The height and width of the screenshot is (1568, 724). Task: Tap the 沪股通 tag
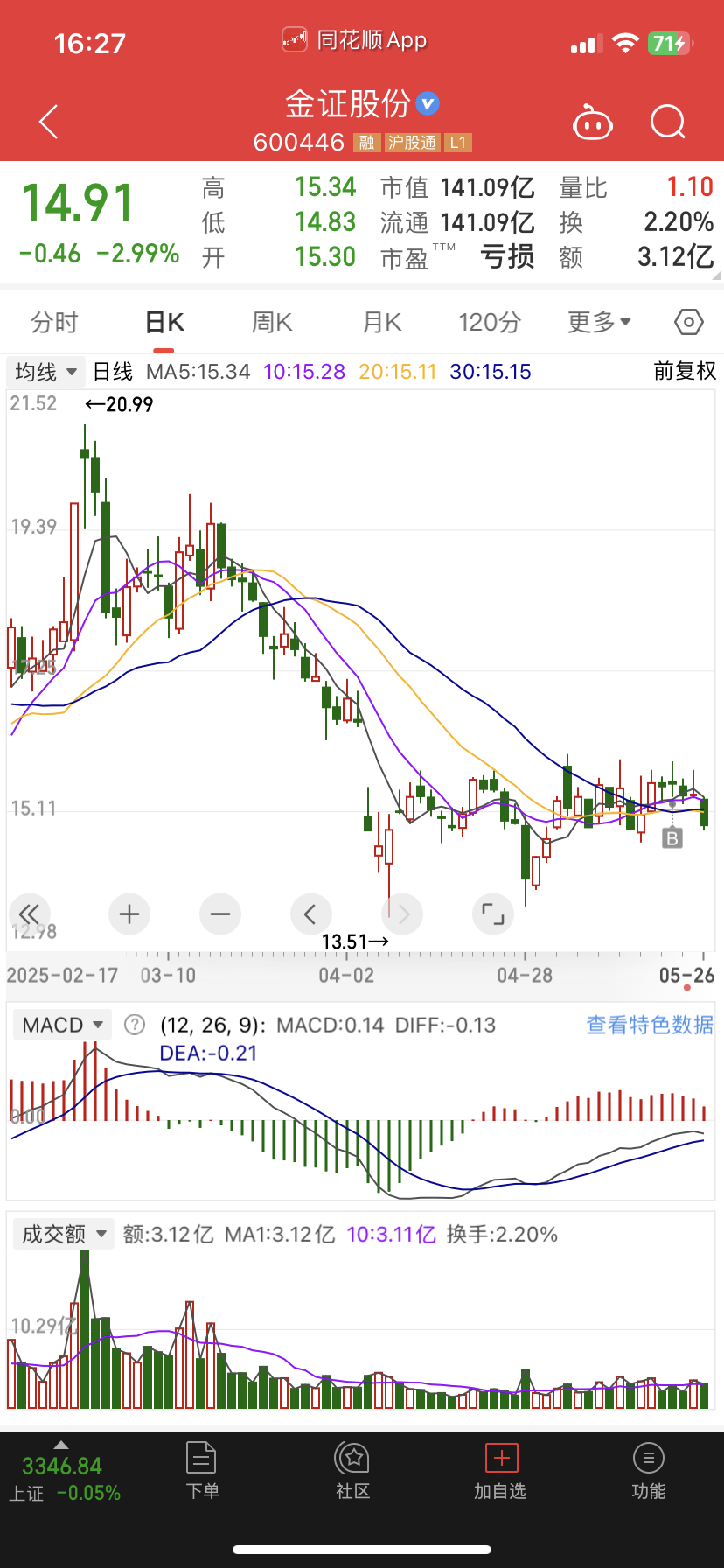412,143
